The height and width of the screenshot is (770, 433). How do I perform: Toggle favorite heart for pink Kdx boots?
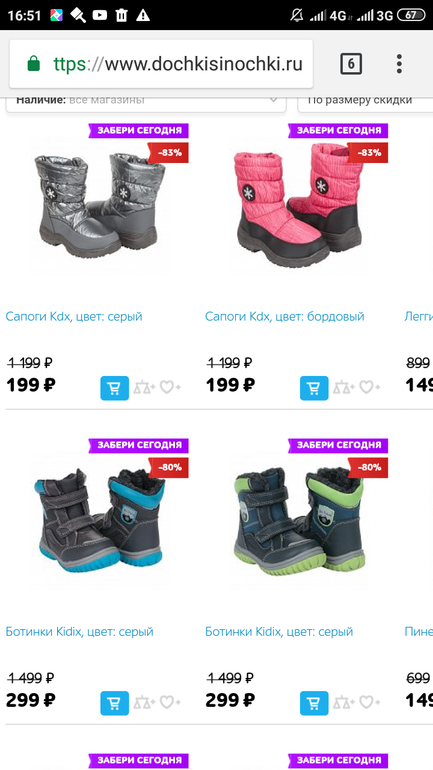(x=370, y=388)
